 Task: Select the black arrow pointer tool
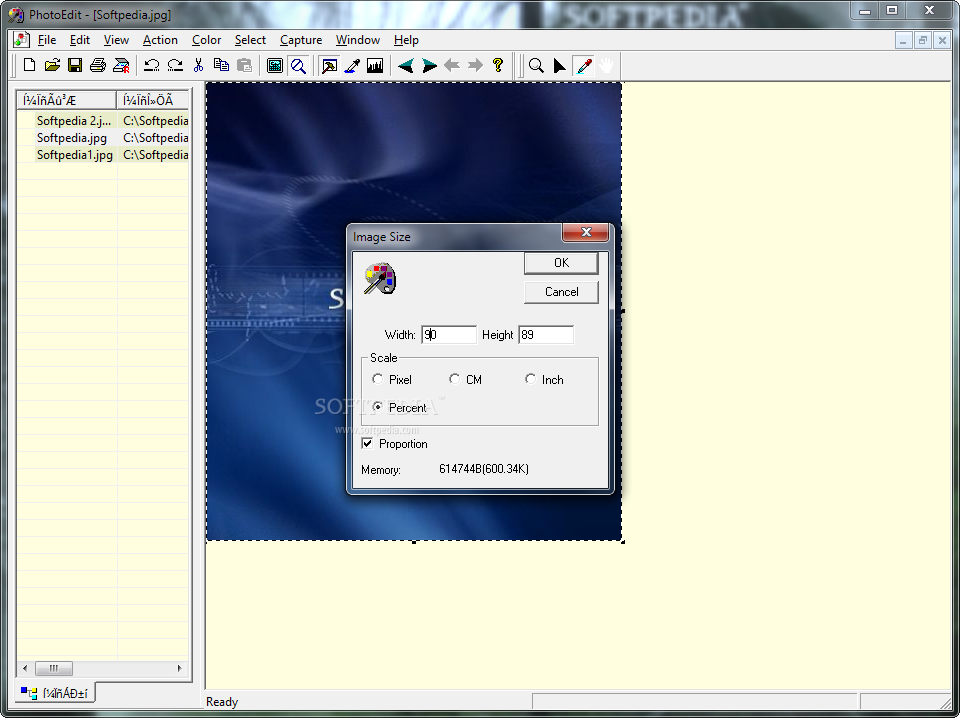point(559,65)
